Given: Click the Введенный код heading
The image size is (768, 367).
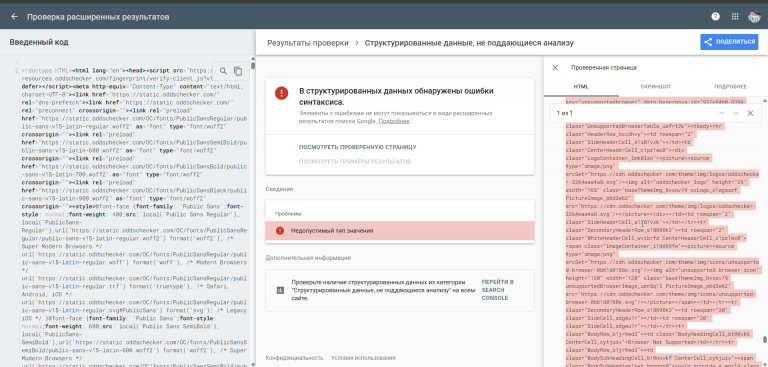Looking at the screenshot, I should [39, 42].
